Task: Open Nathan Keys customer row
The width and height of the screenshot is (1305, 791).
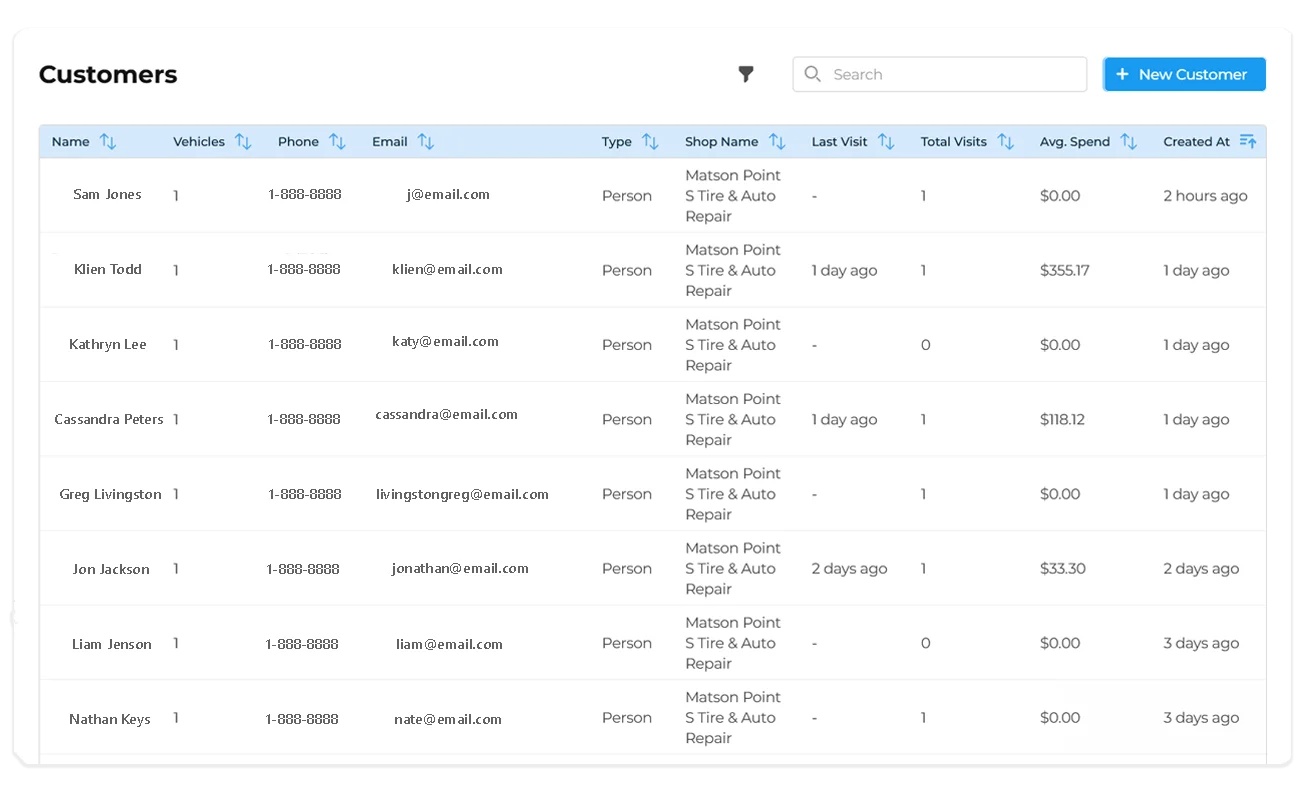Action: point(110,719)
